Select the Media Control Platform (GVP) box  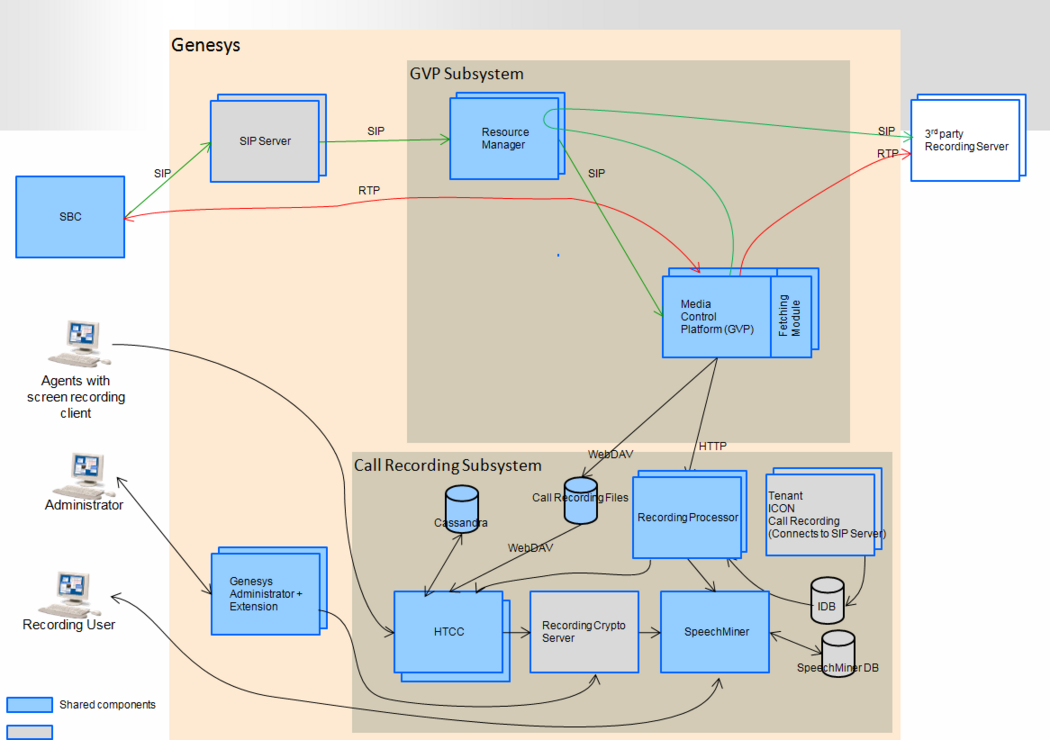[717, 317]
